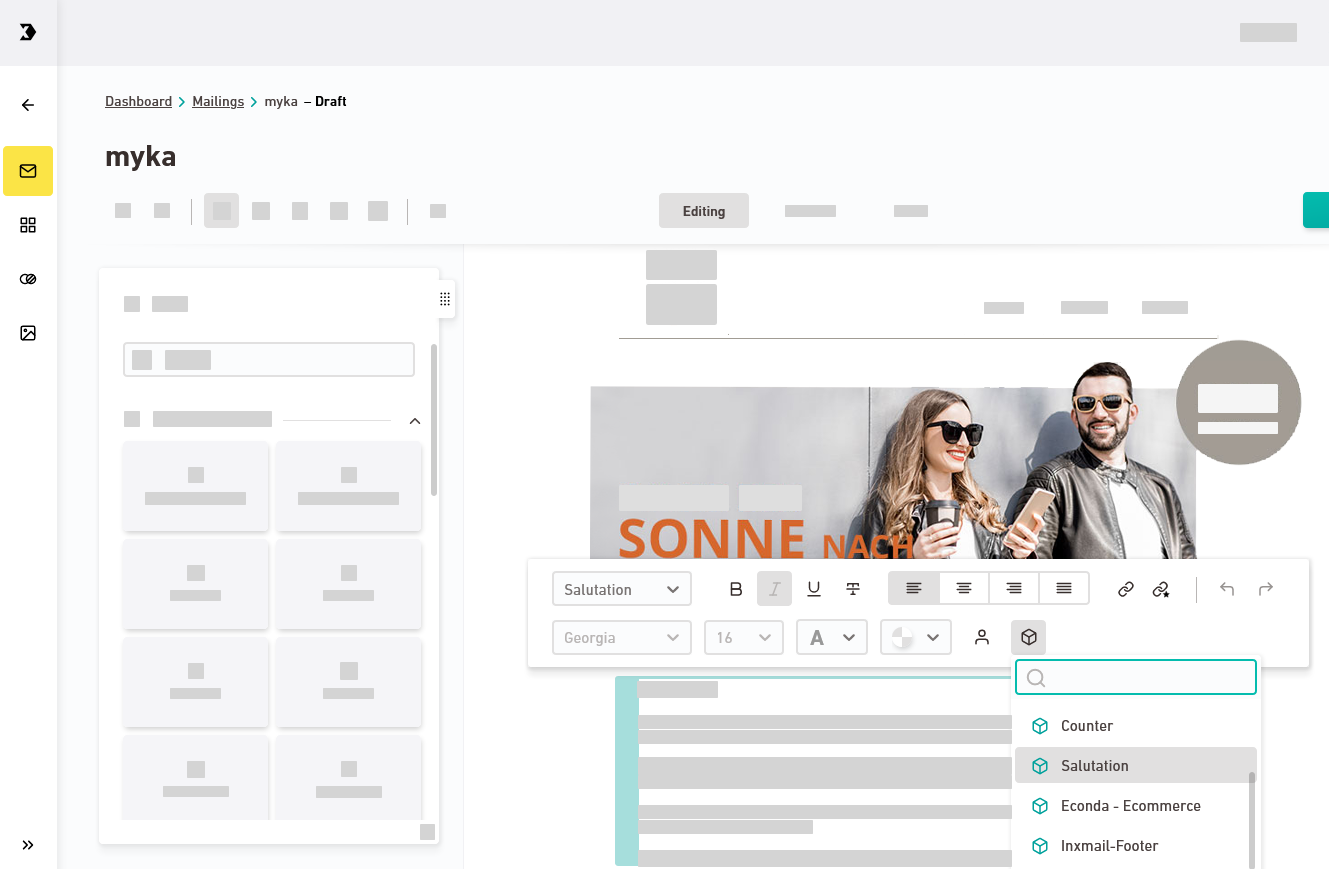Viewport: 1329px width, 869px height.
Task: Open the Georgia font dropdown
Action: click(x=621, y=637)
